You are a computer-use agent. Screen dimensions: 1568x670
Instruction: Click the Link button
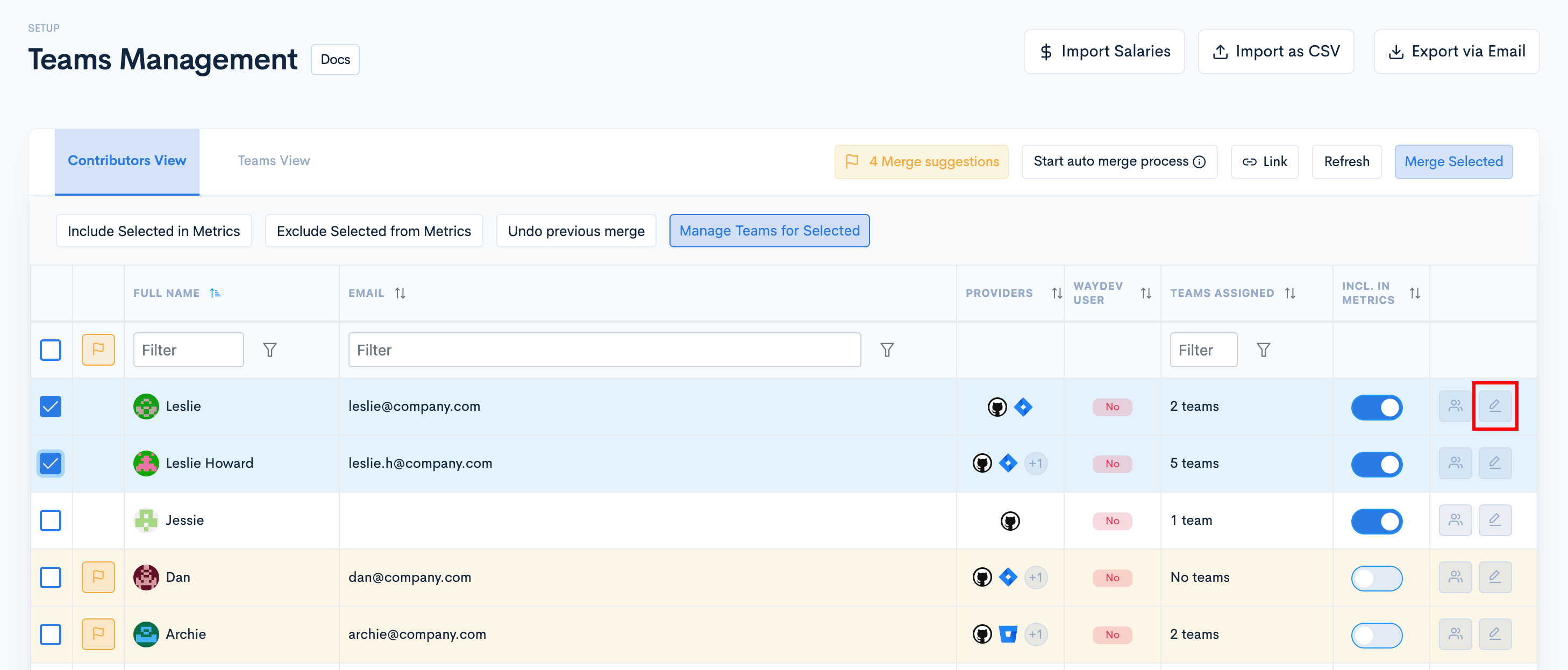coord(1264,162)
